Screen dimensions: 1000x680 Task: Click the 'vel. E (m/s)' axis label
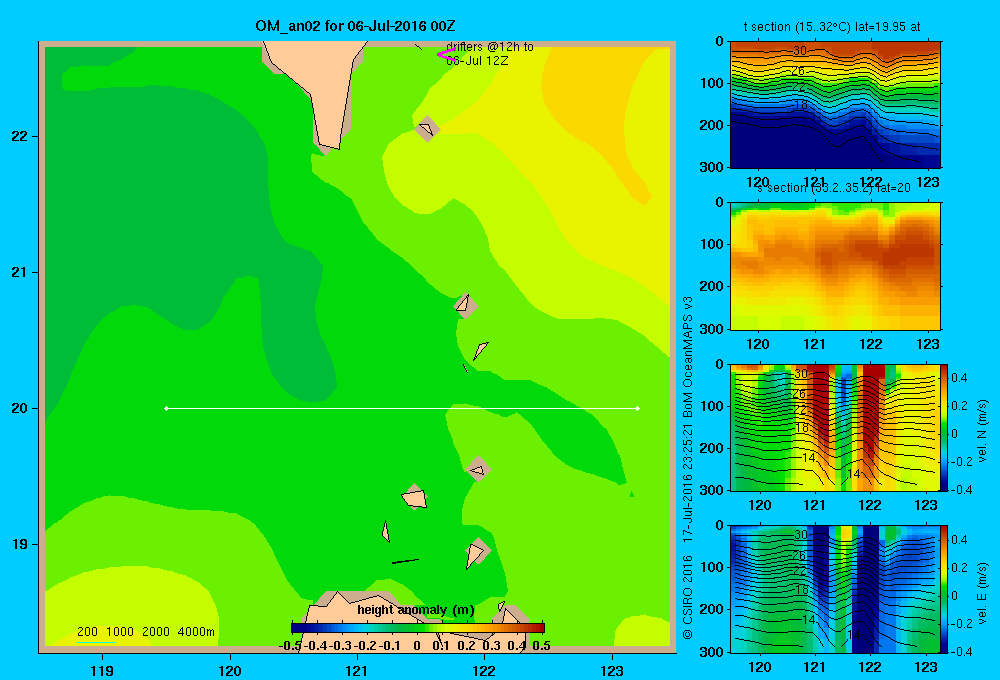pyautogui.click(x=983, y=593)
